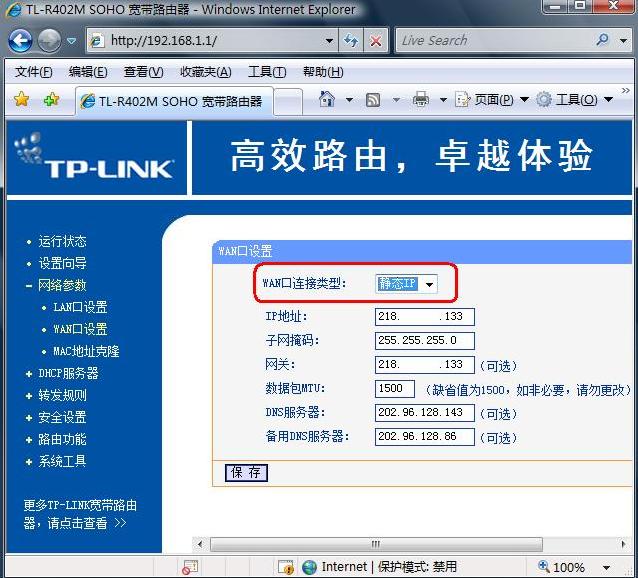Viewport: 638px width, 578px height.
Task: Click the Live Search input box
Action: point(492,40)
